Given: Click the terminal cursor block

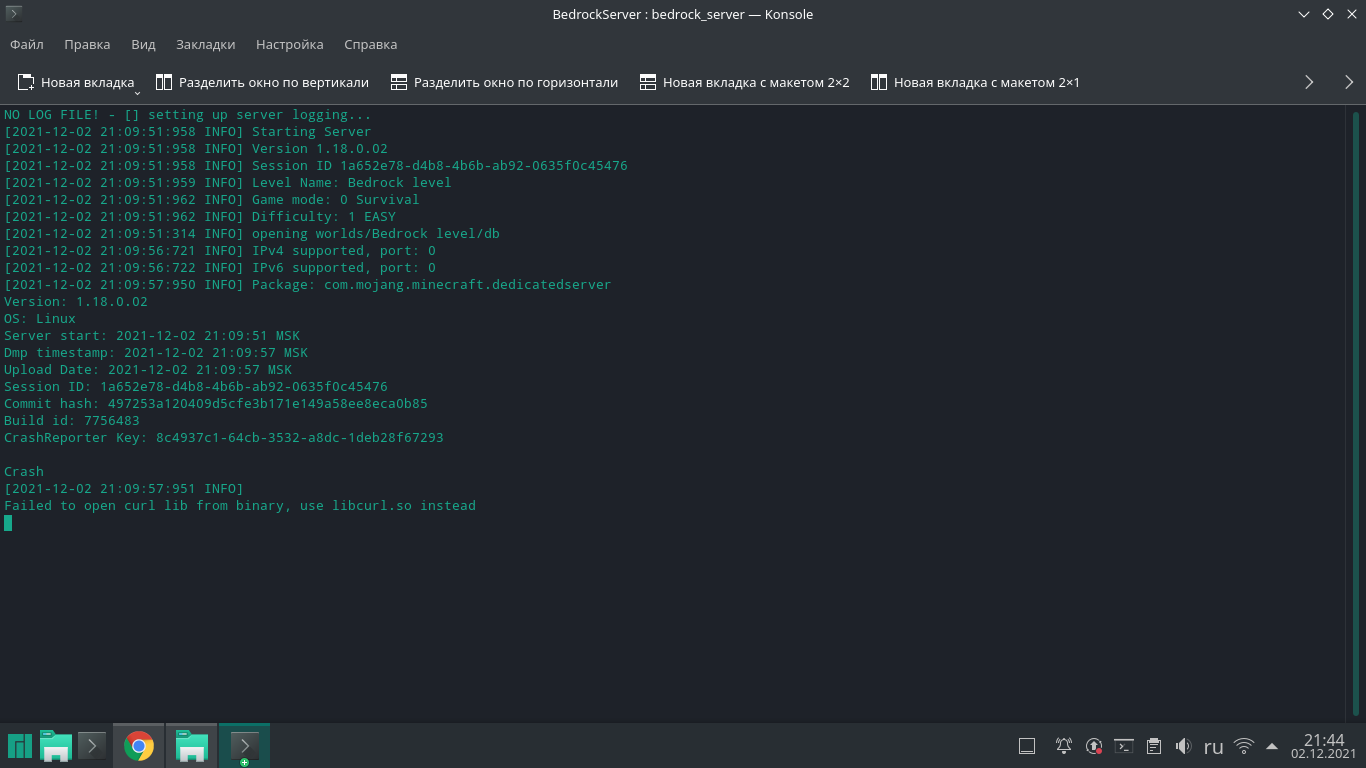Looking at the screenshot, I should pos(8,523).
